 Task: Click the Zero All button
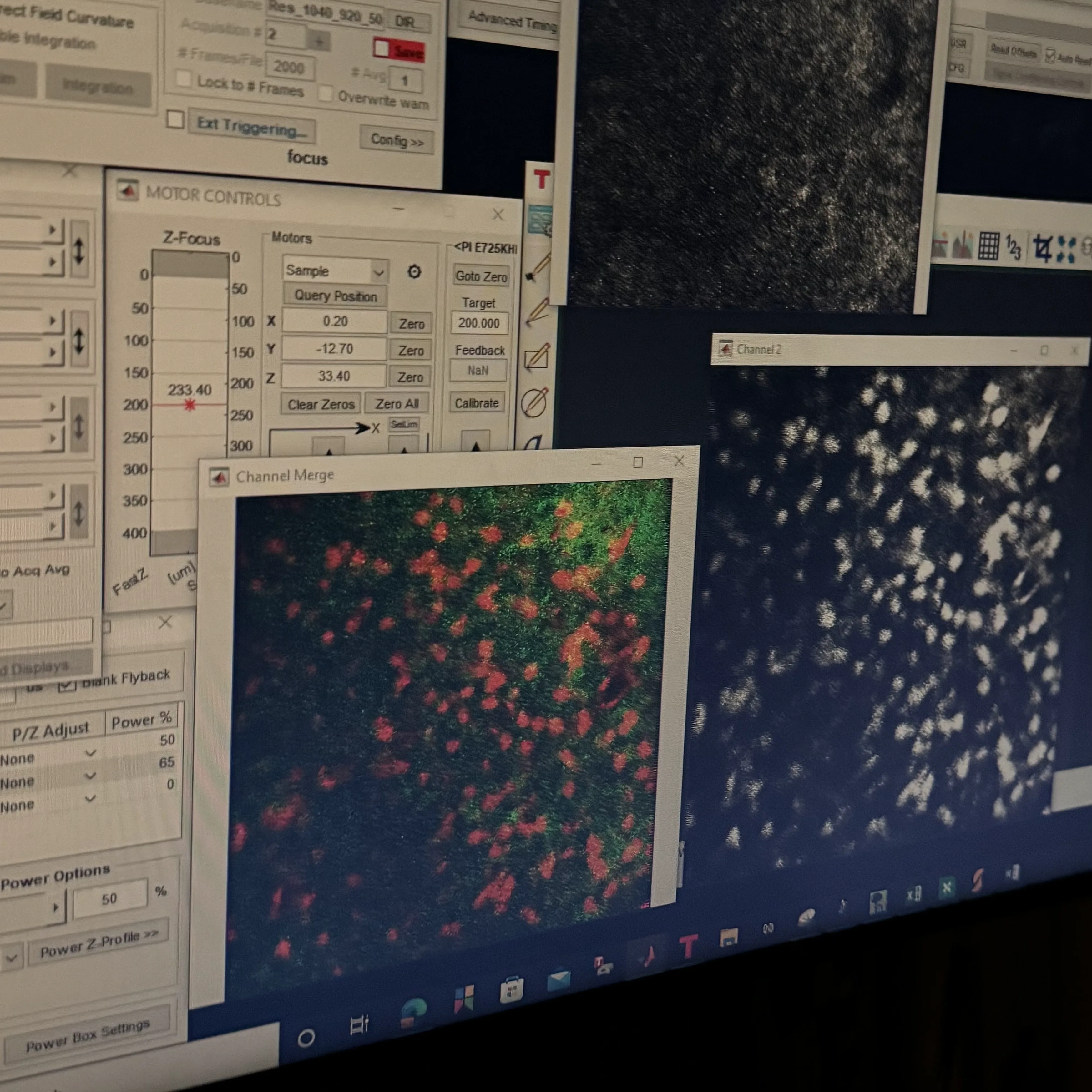click(x=397, y=404)
